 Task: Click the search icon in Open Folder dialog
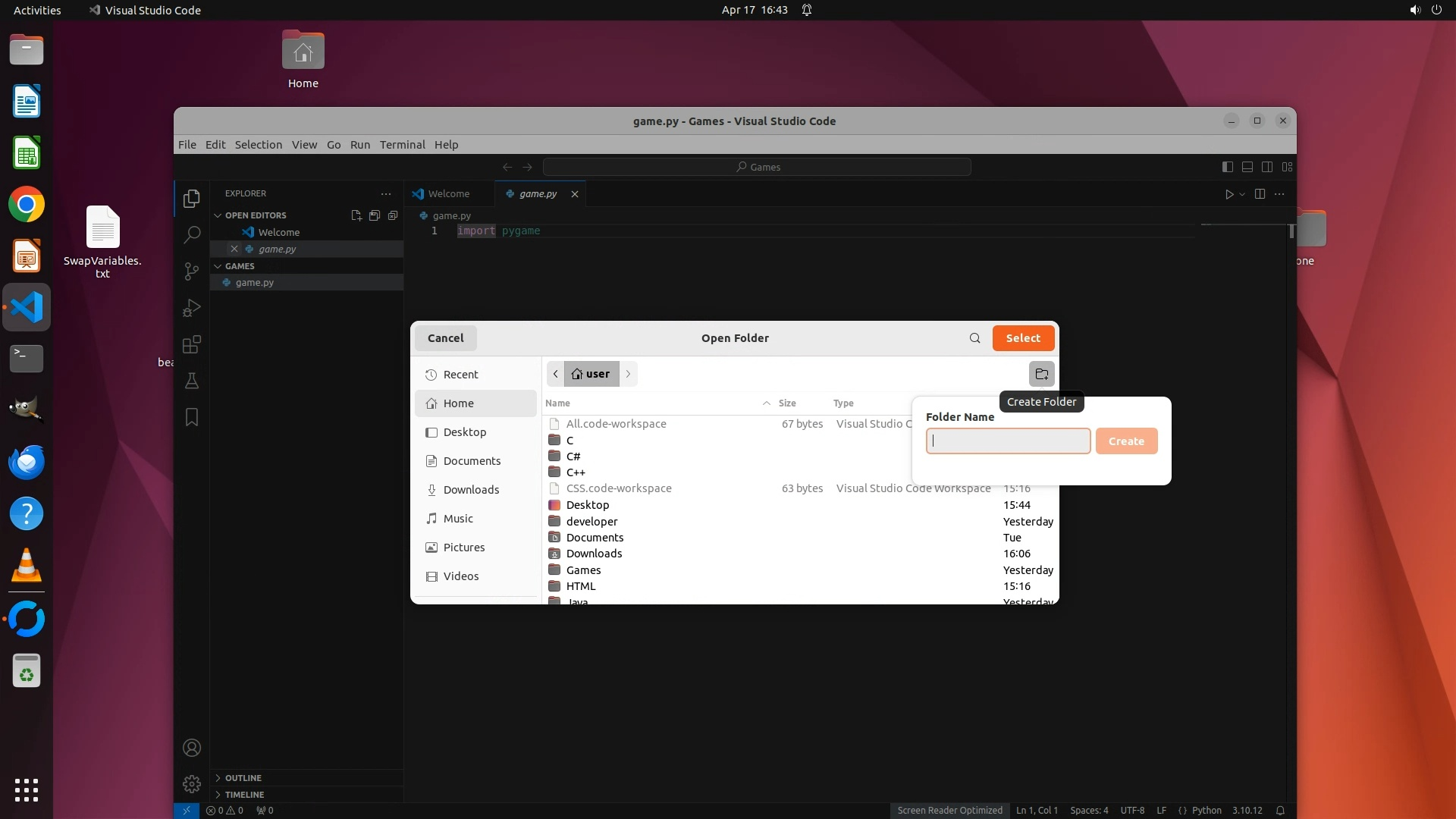pyautogui.click(x=974, y=338)
